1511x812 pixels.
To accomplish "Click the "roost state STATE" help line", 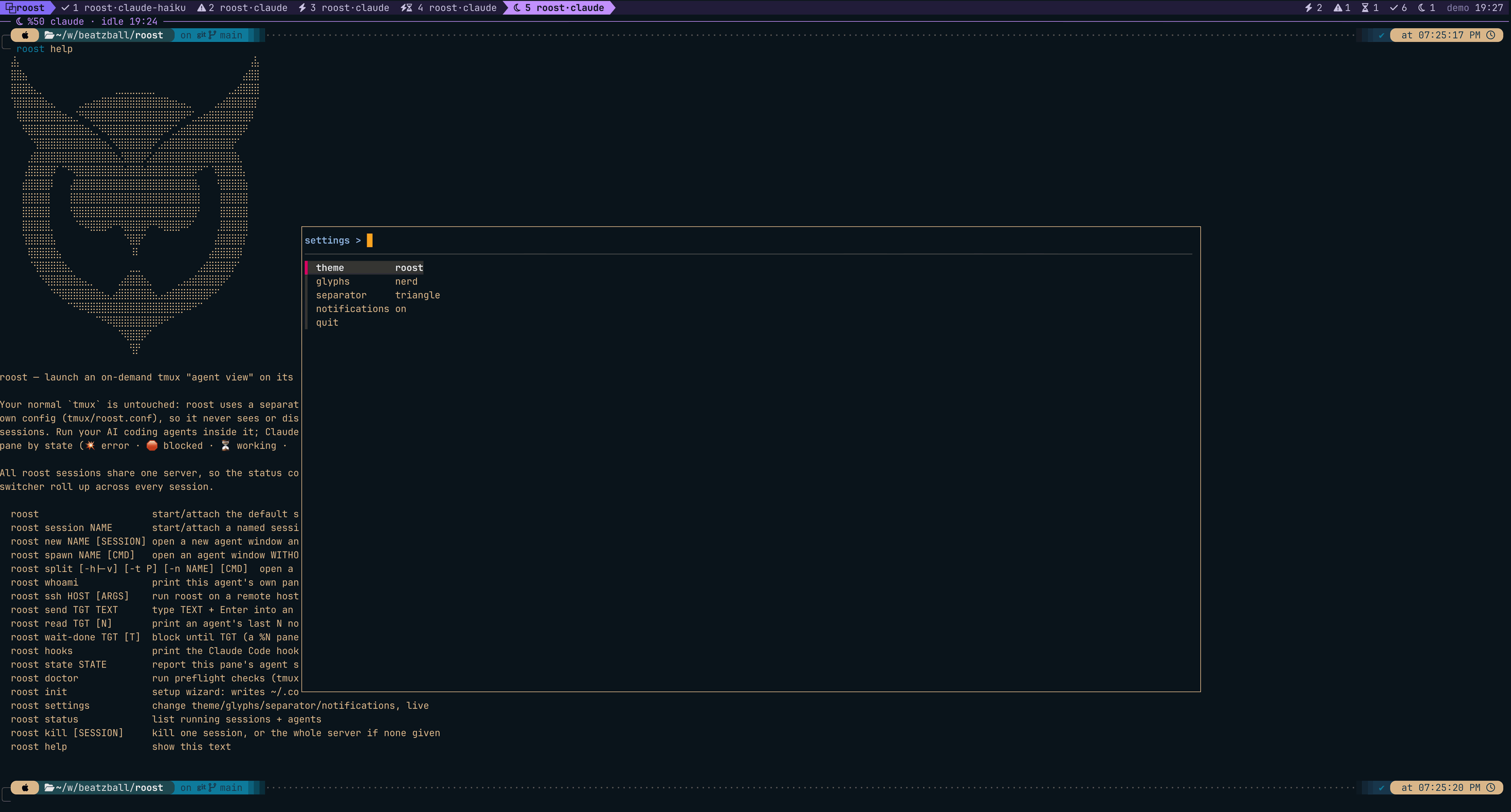I will [x=155, y=665].
